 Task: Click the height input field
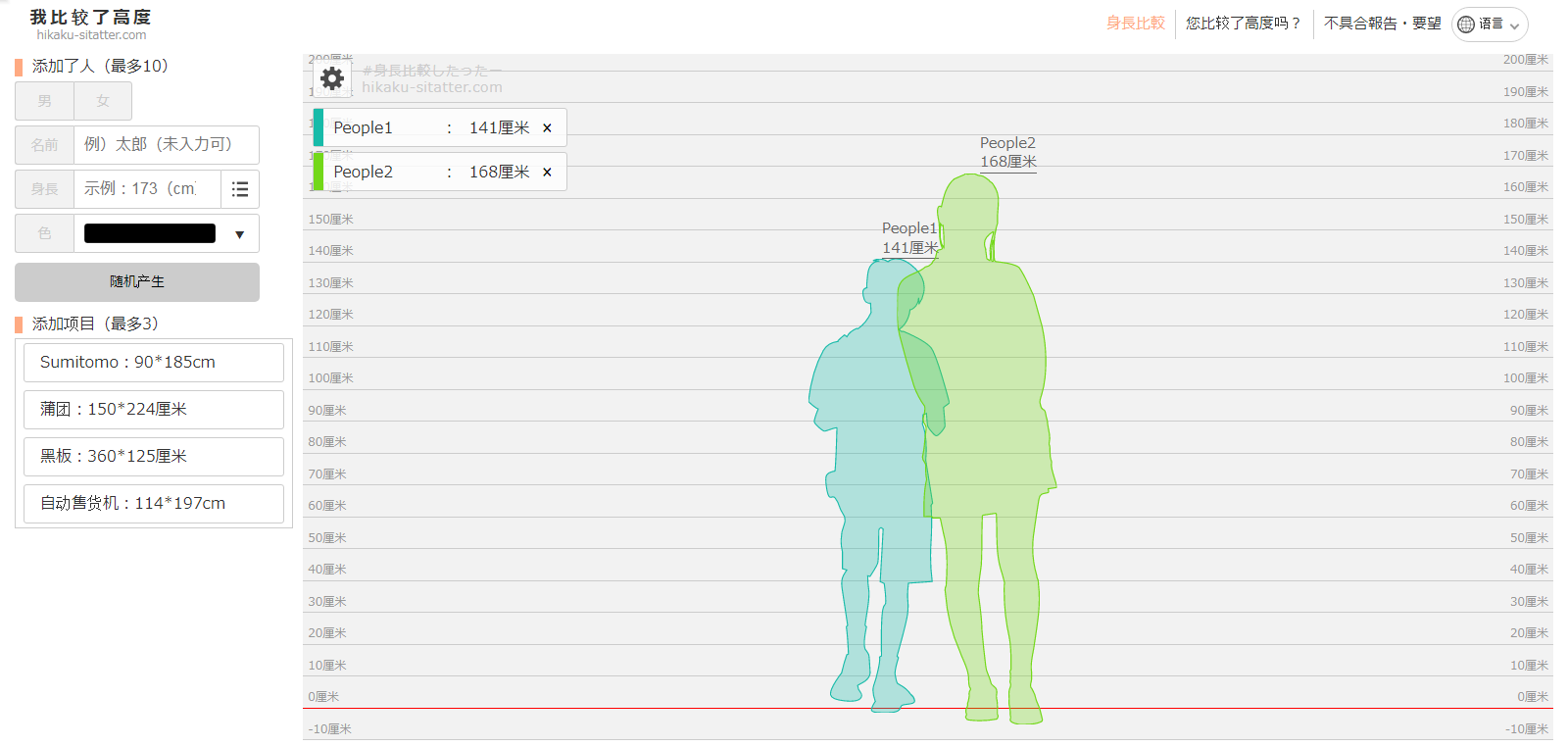[146, 189]
